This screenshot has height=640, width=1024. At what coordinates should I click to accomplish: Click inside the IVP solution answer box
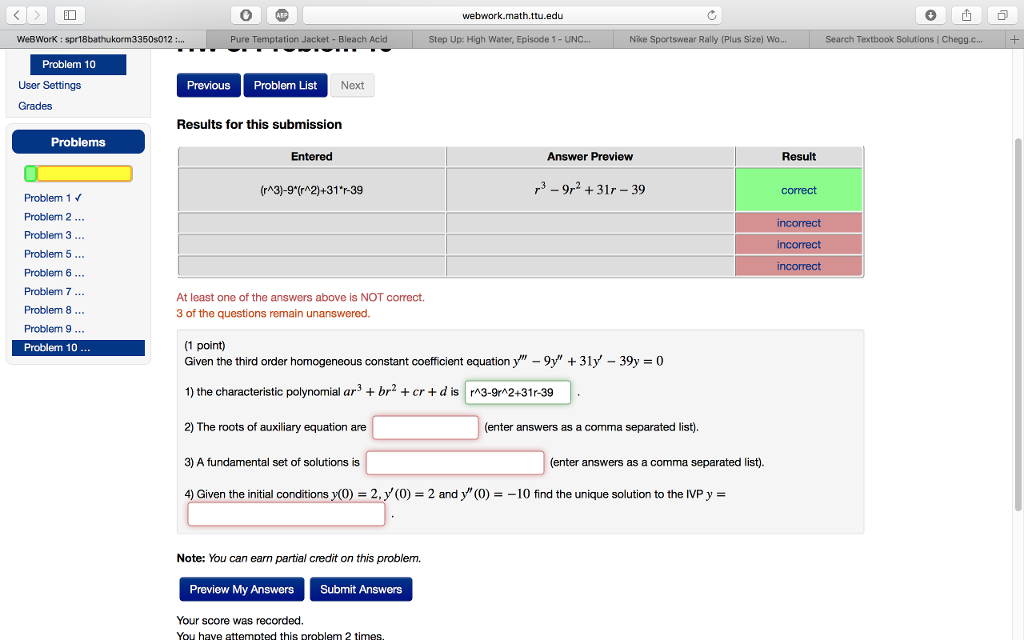tap(285, 513)
